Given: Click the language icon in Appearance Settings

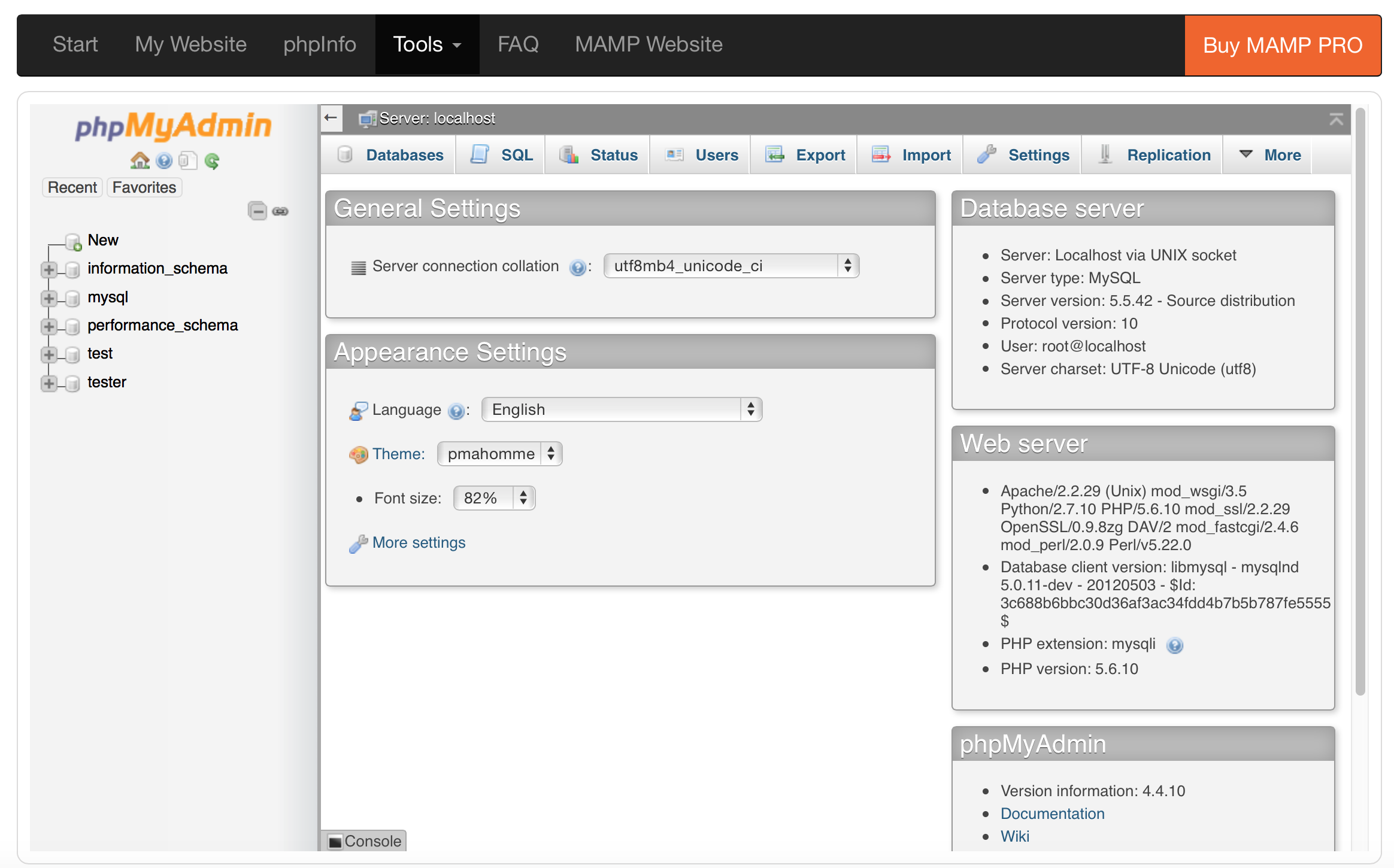Looking at the screenshot, I should point(358,410).
